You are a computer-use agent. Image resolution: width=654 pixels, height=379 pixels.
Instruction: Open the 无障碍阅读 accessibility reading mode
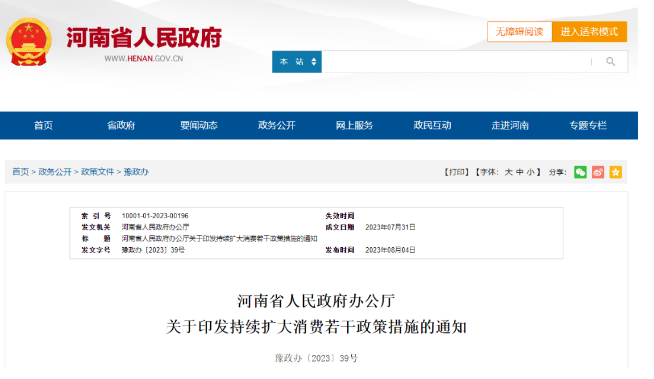click(519, 32)
